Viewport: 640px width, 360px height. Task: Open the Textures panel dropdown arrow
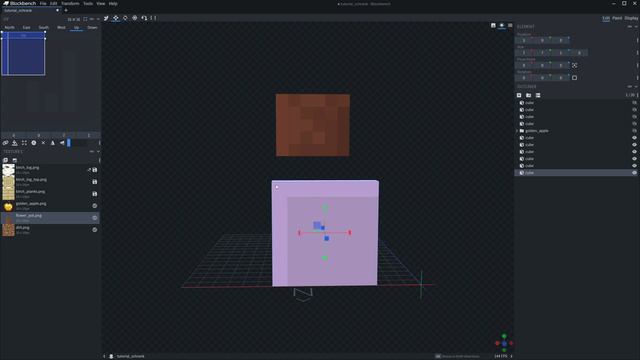tap(98, 152)
